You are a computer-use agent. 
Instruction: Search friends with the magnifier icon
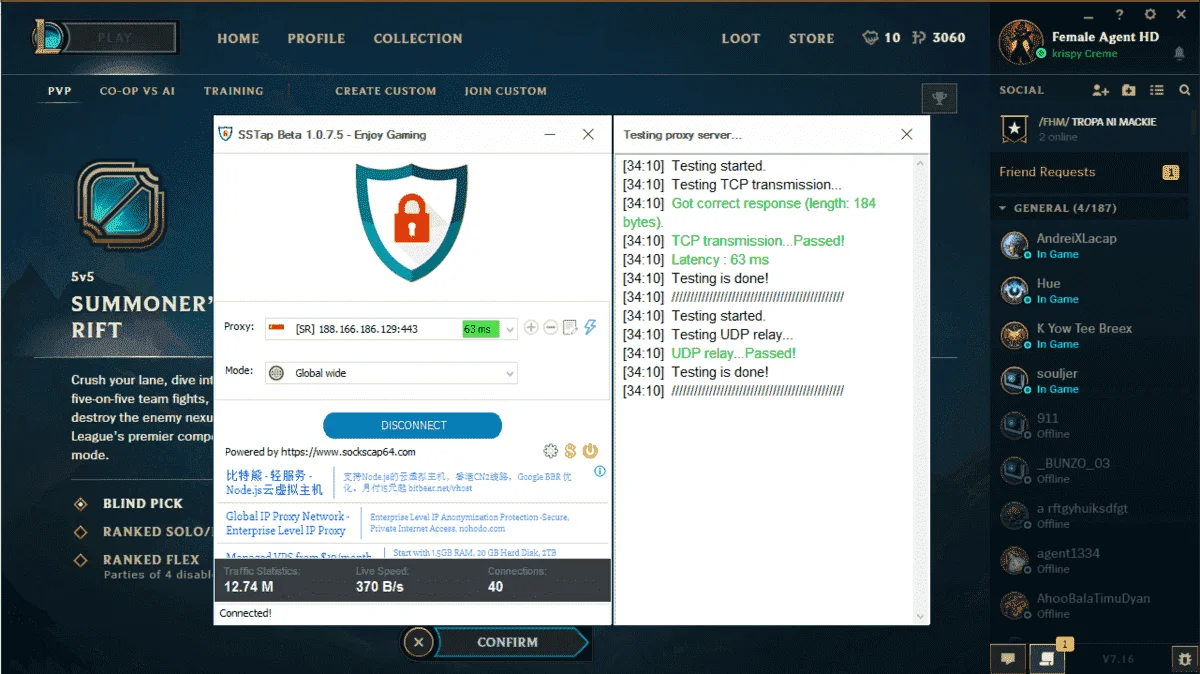pyautogui.click(x=1185, y=90)
